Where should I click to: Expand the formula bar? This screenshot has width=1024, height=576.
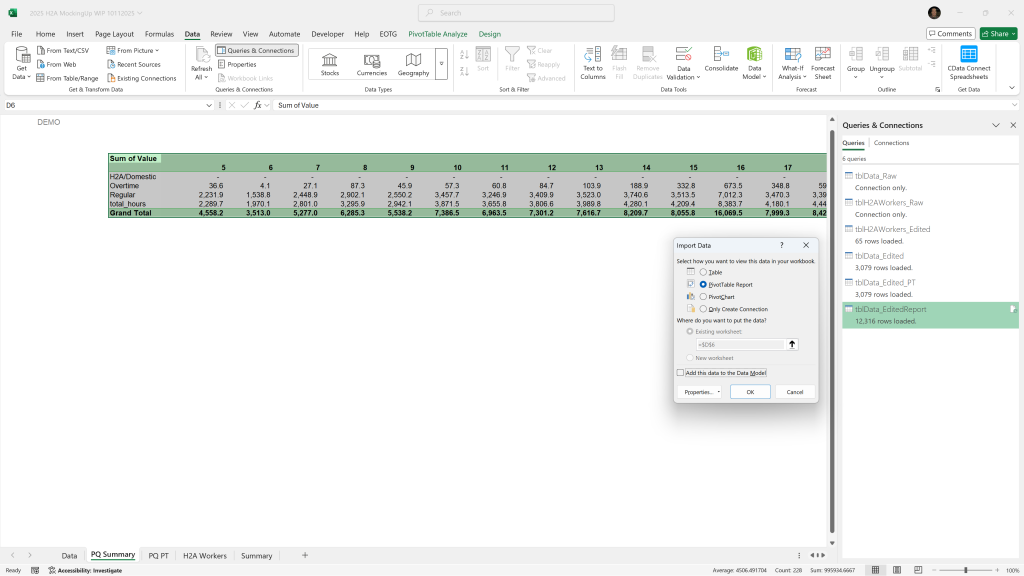(x=1014, y=105)
